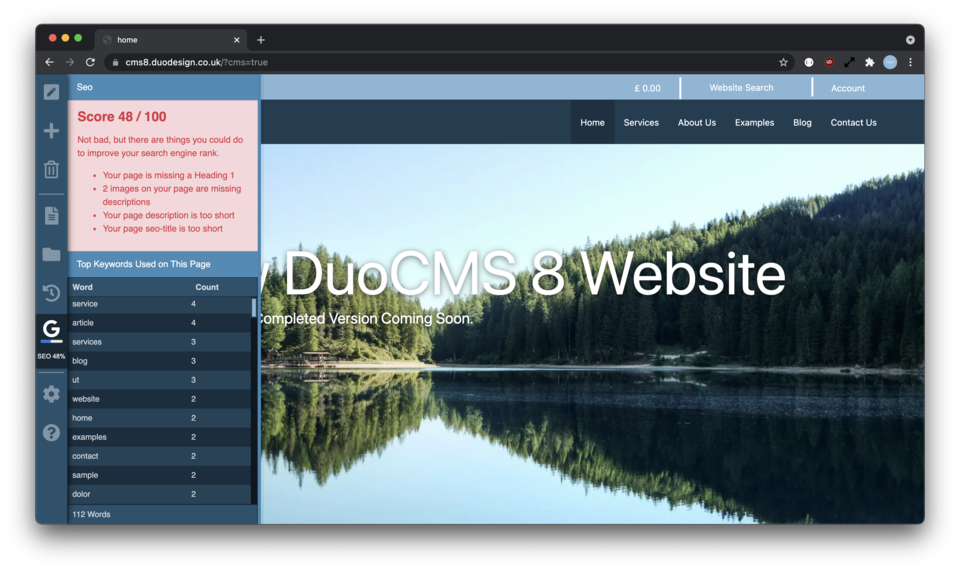Click the plus icon to add content
This screenshot has height=571, width=960.
point(51,131)
